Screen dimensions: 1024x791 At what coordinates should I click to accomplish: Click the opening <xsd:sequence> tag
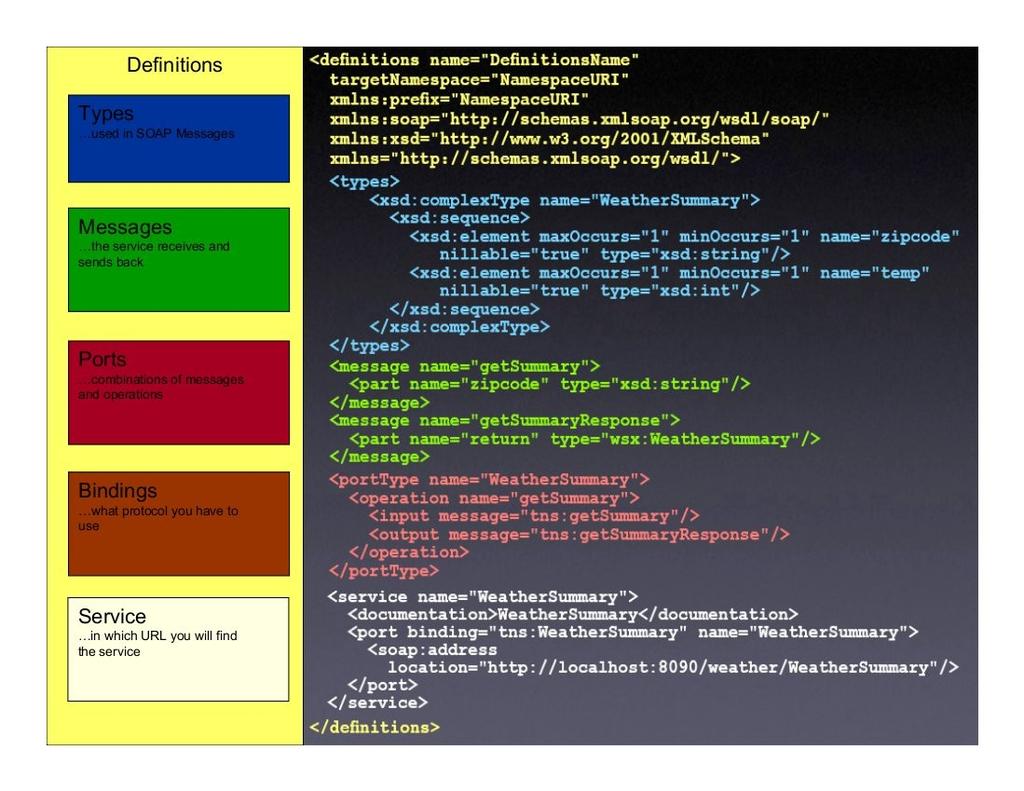click(x=459, y=218)
